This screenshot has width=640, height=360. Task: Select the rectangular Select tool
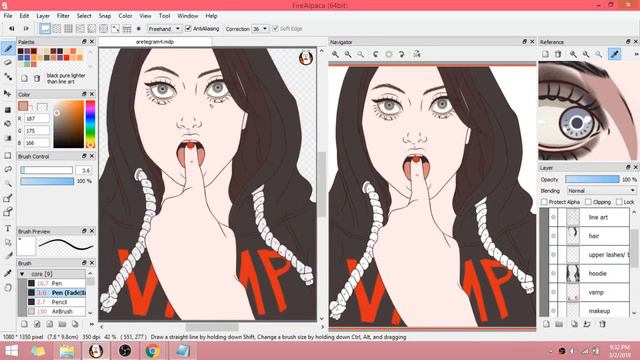[8, 156]
